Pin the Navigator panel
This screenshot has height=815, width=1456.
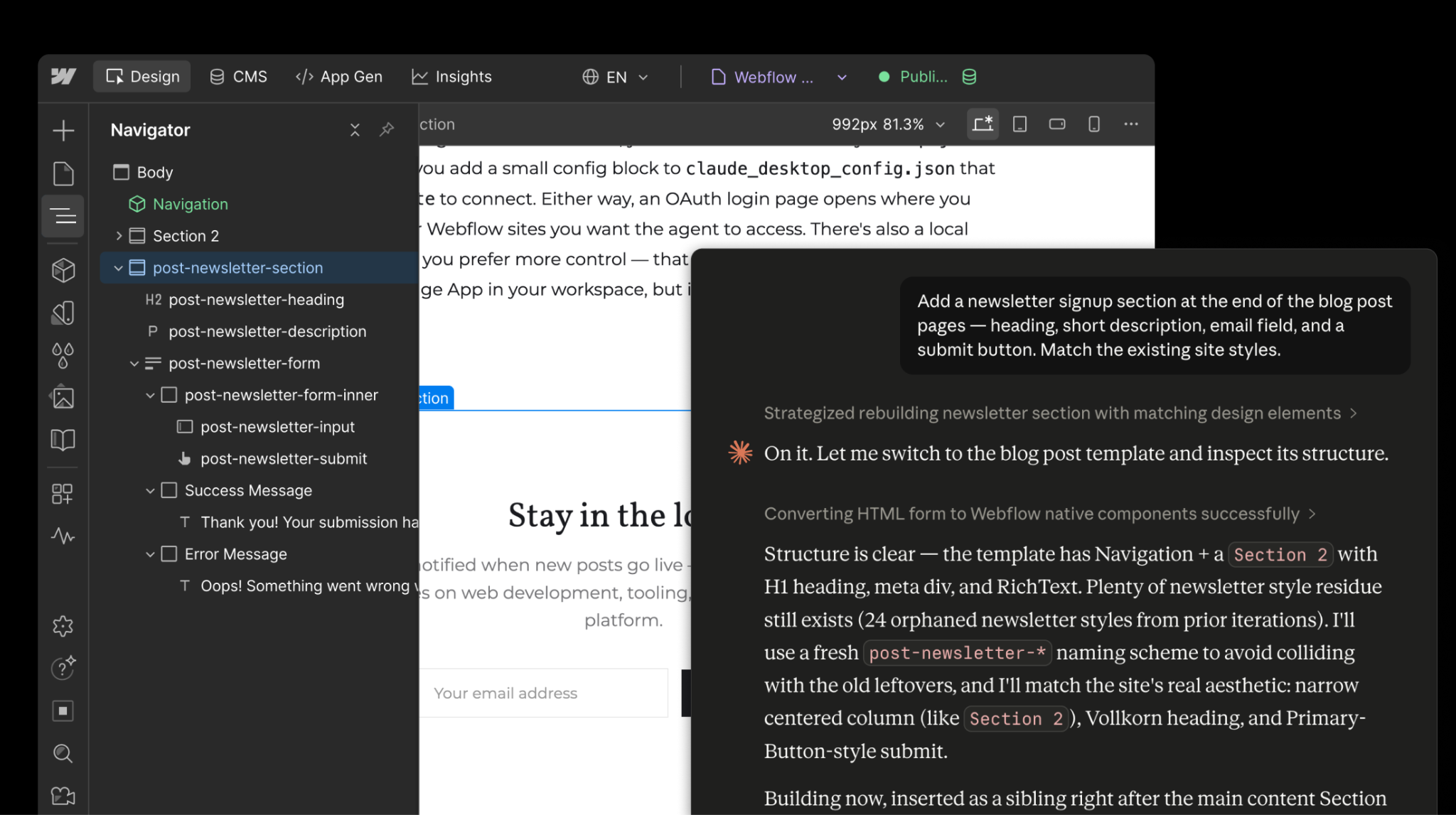click(387, 129)
